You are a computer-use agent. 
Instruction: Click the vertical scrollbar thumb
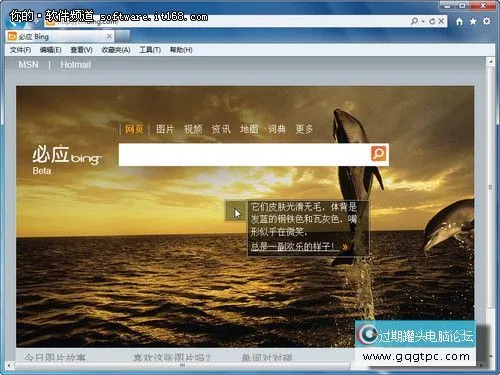491,187
